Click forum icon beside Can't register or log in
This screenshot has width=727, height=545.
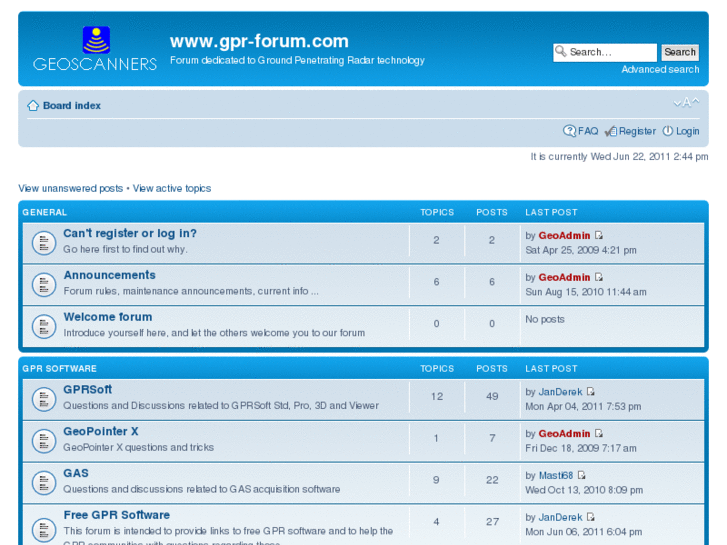click(44, 243)
